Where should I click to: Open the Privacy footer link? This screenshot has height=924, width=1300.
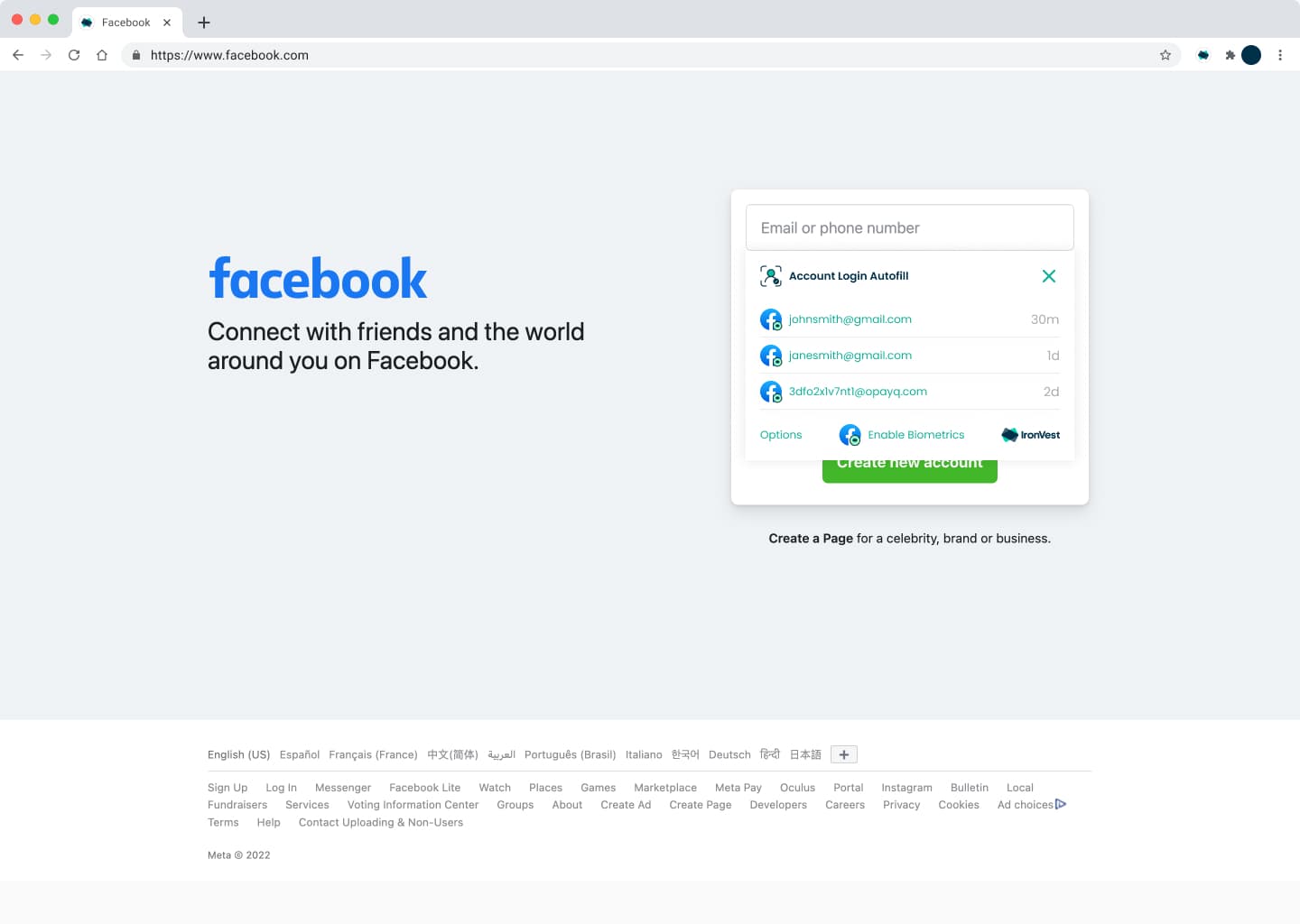click(x=902, y=805)
